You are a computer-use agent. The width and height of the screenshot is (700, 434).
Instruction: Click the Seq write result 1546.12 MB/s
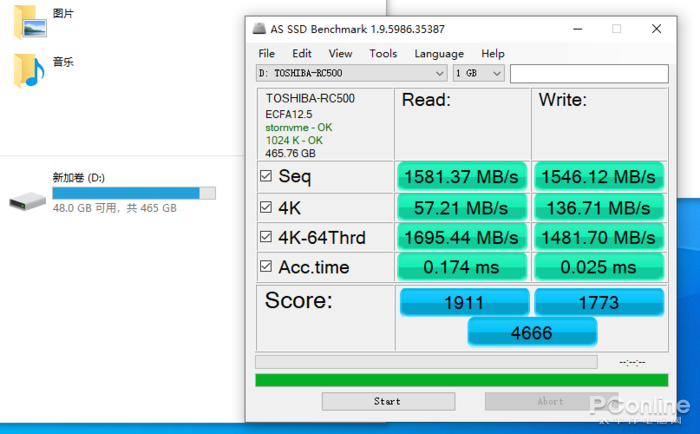click(599, 177)
